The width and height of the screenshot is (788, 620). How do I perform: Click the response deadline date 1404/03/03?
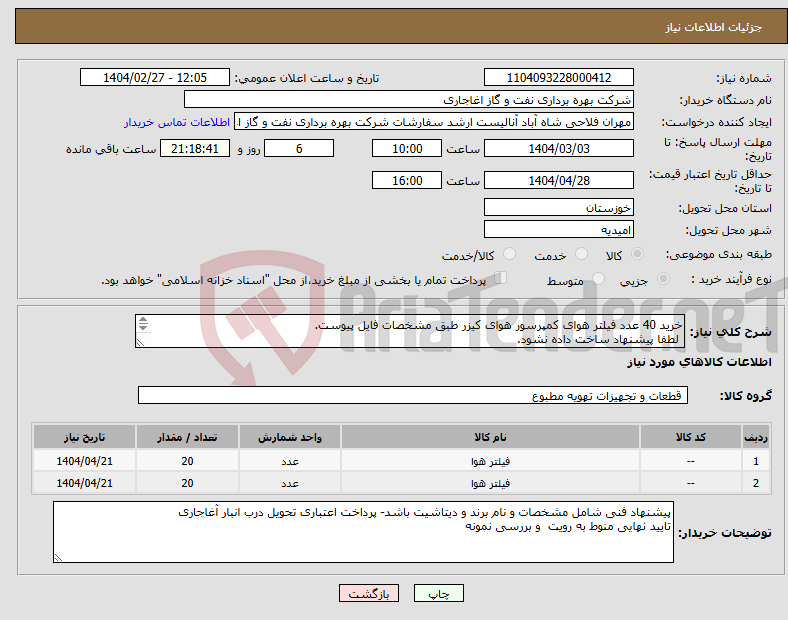coord(558,148)
